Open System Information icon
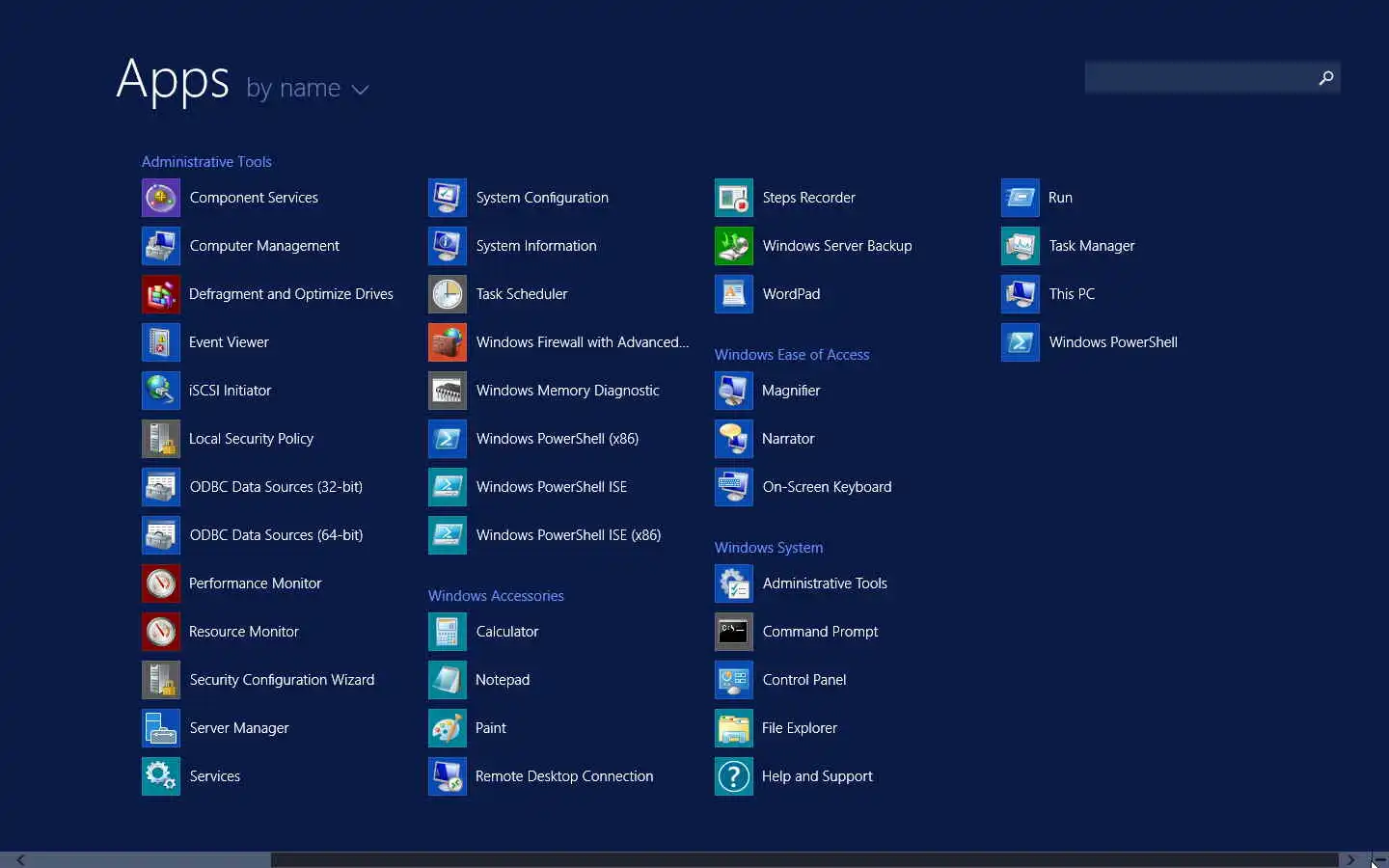This screenshot has width=1389, height=868. click(x=447, y=246)
